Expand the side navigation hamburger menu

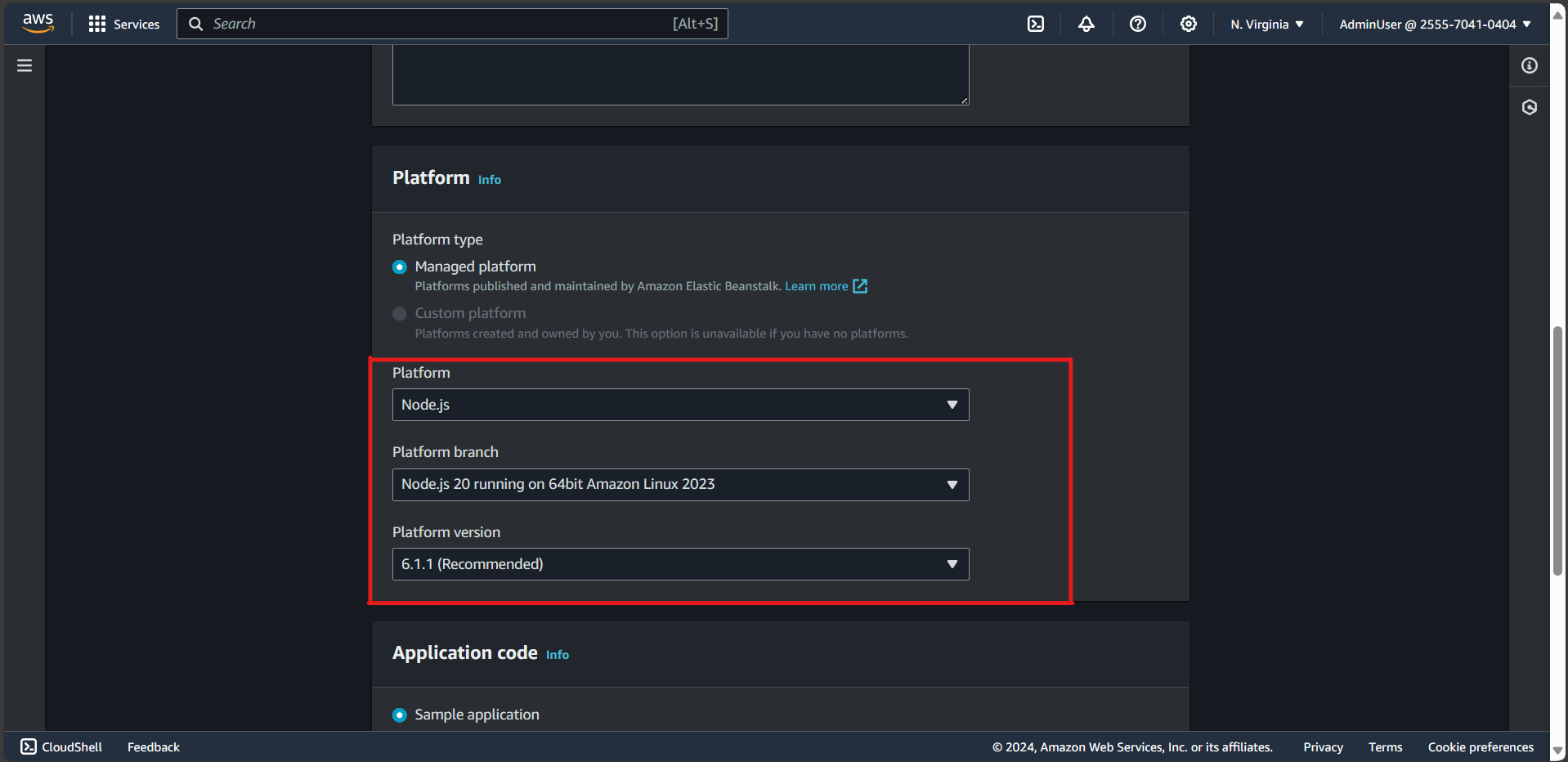point(25,65)
